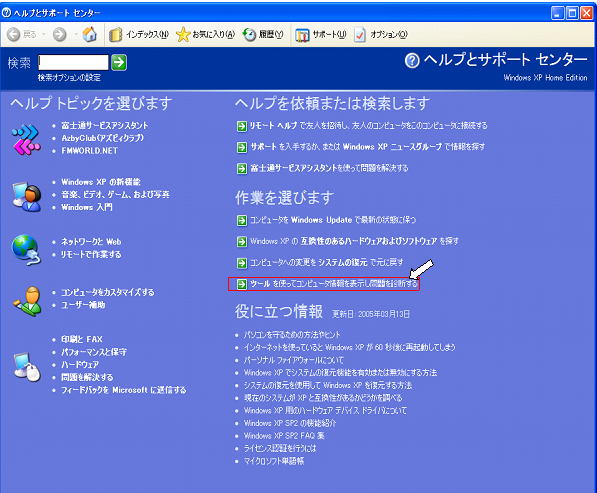Open the Home house icon
The height and width of the screenshot is (493, 597).
tap(89, 34)
